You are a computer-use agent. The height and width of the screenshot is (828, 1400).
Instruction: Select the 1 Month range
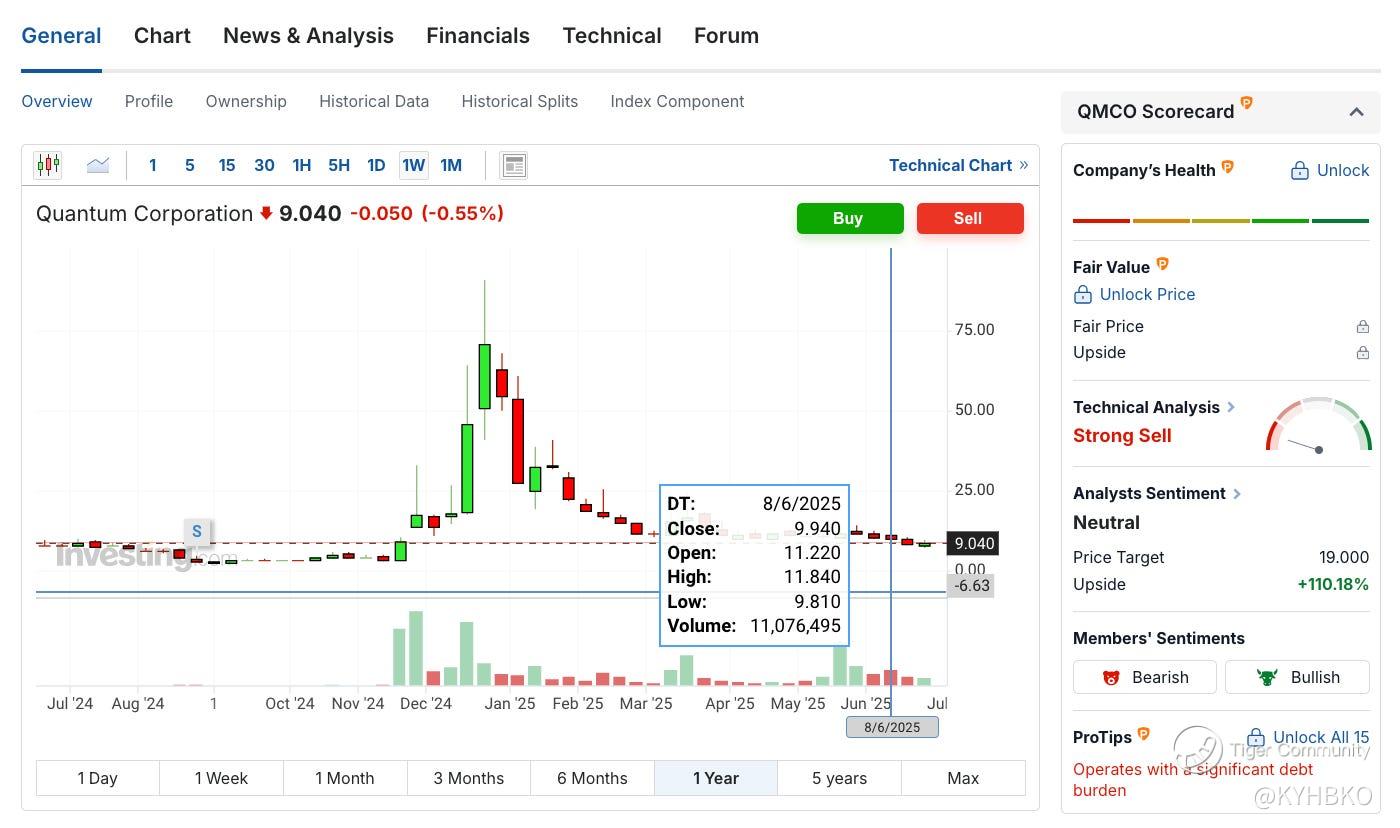click(x=345, y=778)
